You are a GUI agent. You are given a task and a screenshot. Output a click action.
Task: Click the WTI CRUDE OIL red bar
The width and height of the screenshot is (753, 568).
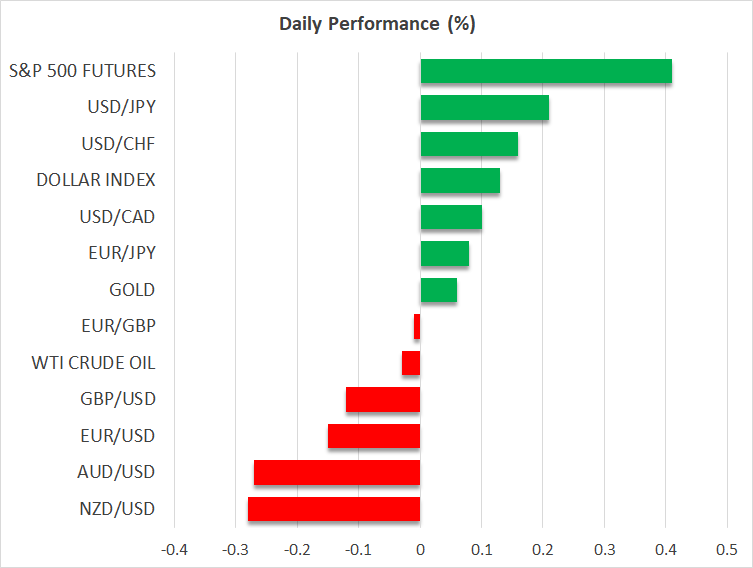click(x=411, y=363)
